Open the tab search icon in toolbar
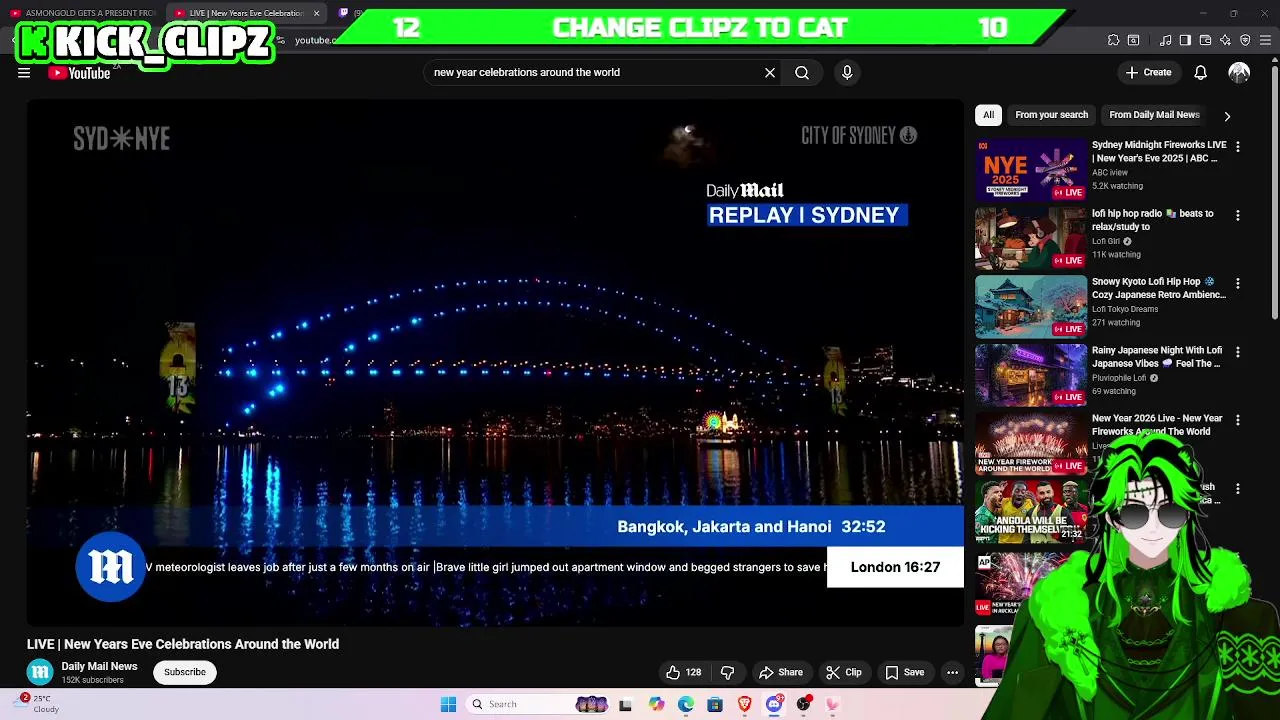Screen dimensions: 1280x720 pyautogui.click(x=1134, y=40)
